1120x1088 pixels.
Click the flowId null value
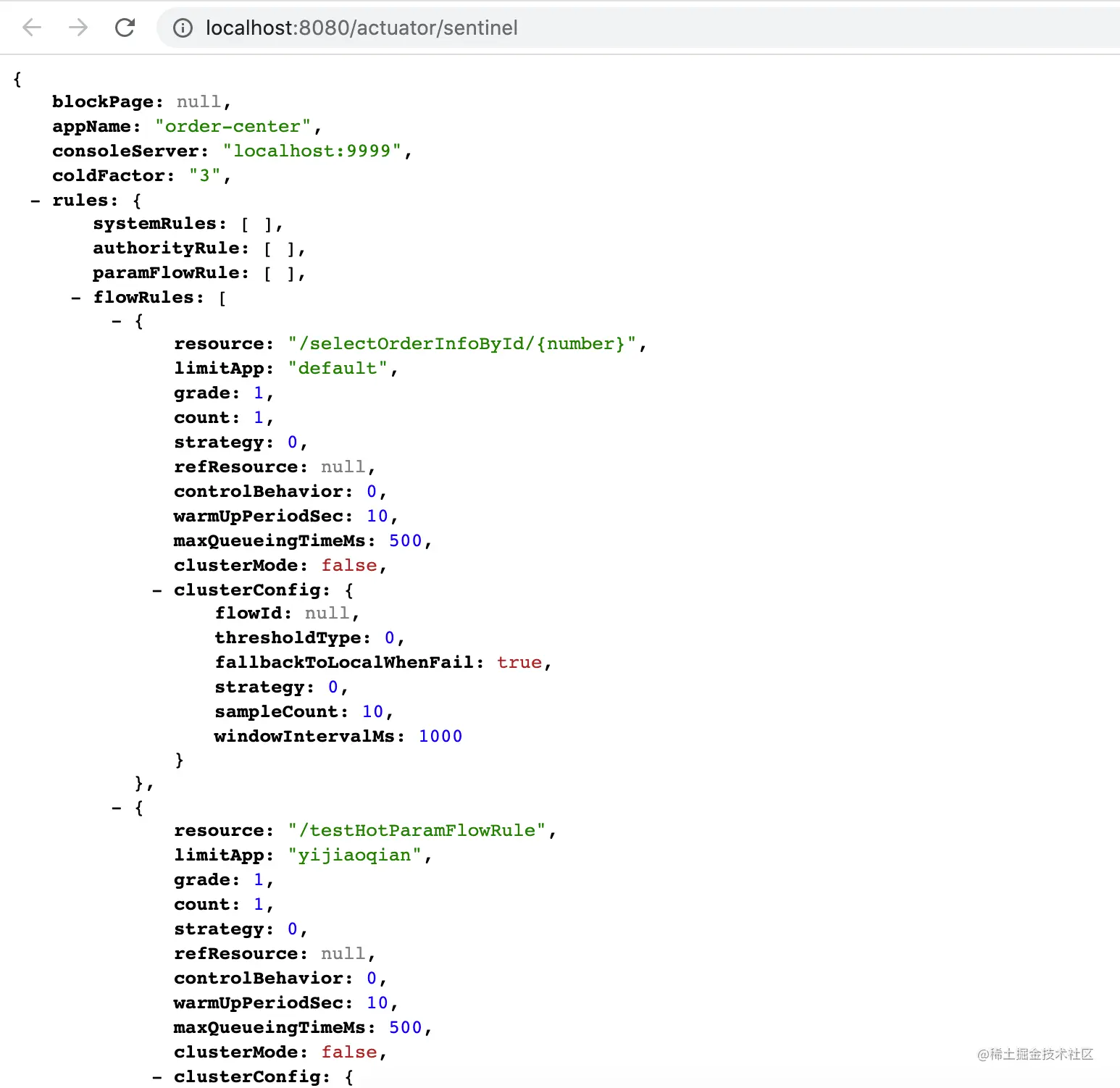[327, 614]
